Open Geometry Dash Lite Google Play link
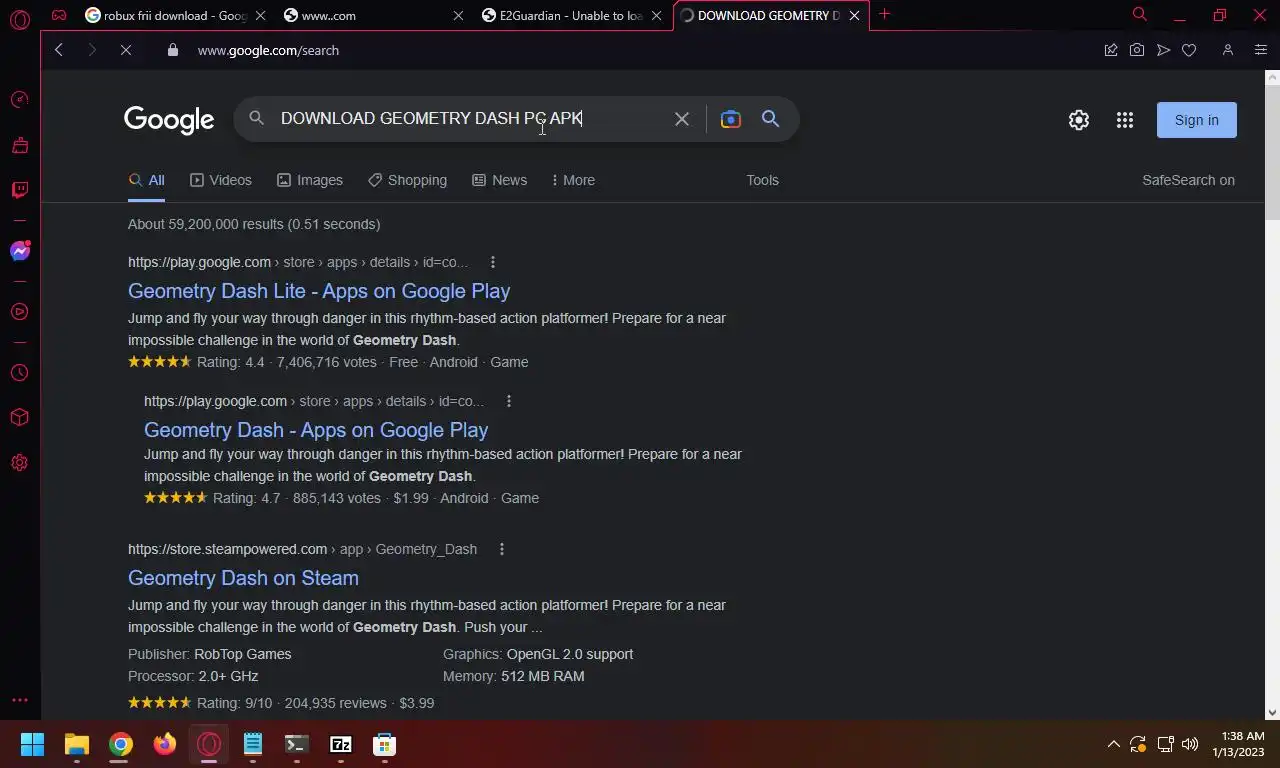Screen dimensions: 1280x768 [x=319, y=291]
